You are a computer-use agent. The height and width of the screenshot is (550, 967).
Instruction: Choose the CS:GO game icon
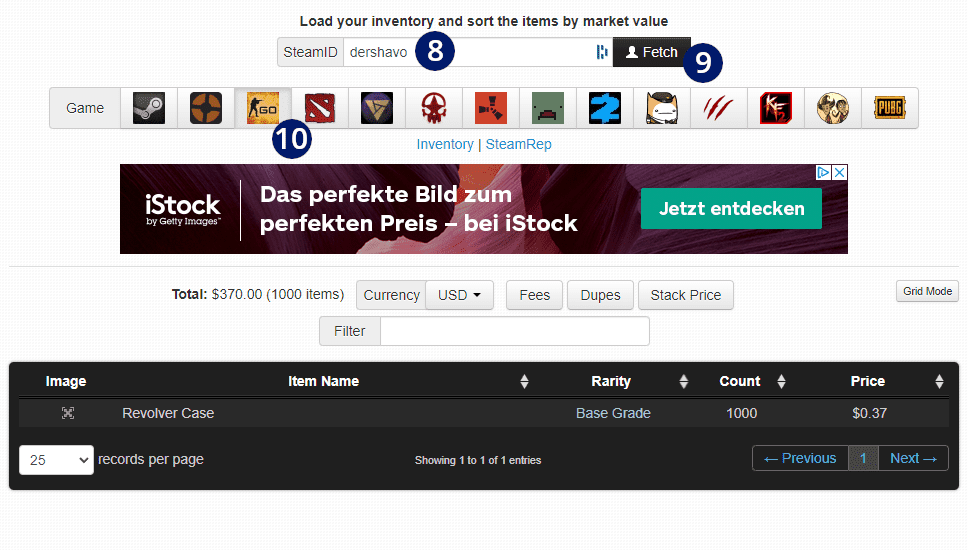263,108
